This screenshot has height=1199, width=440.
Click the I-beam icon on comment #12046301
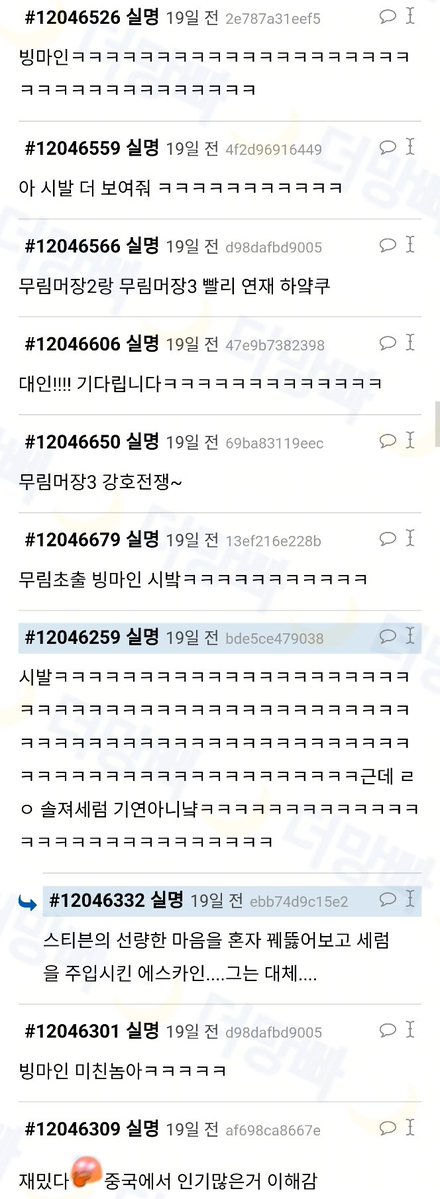(410, 1029)
